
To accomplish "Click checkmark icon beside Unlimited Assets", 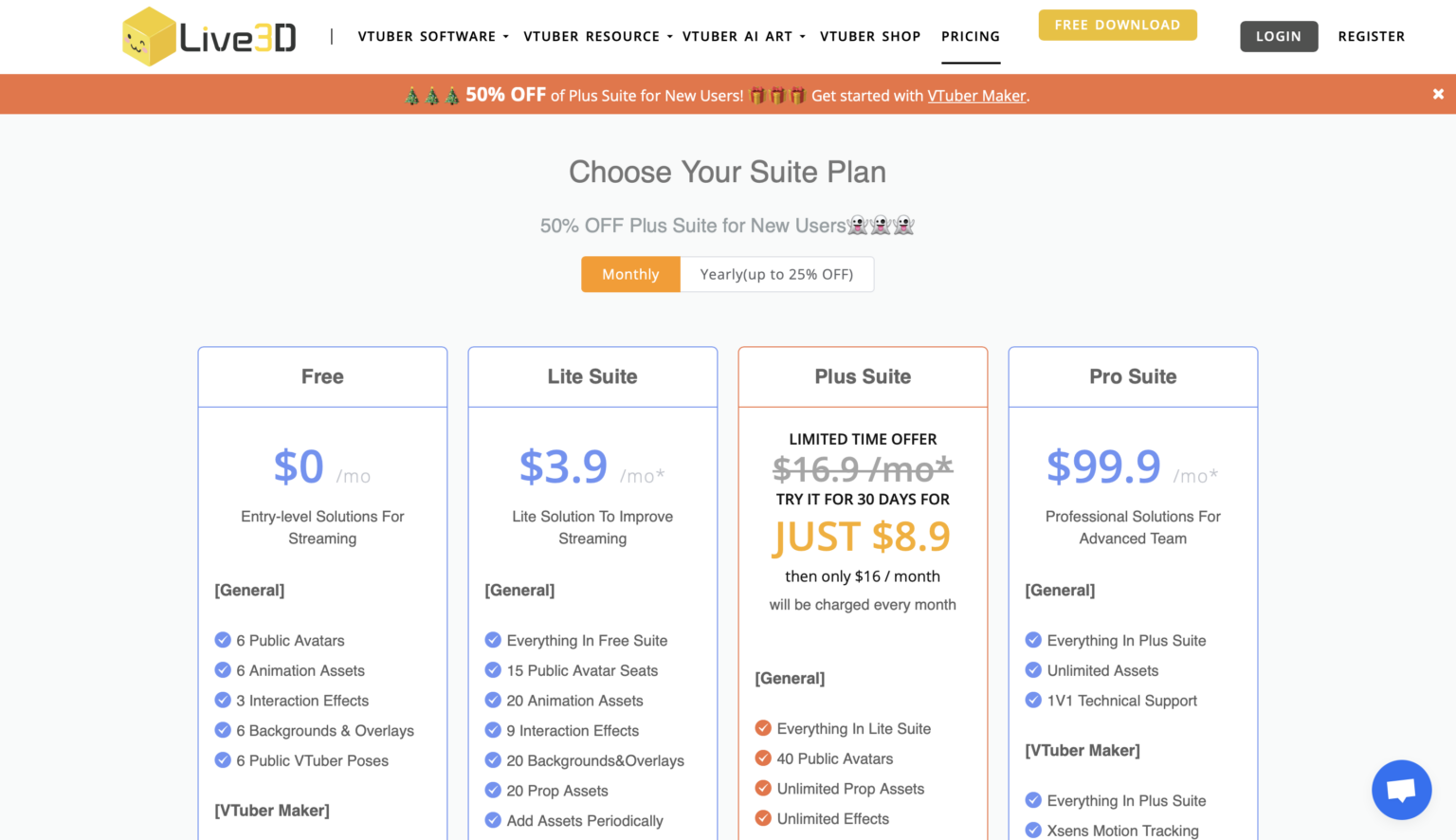I will point(1033,670).
